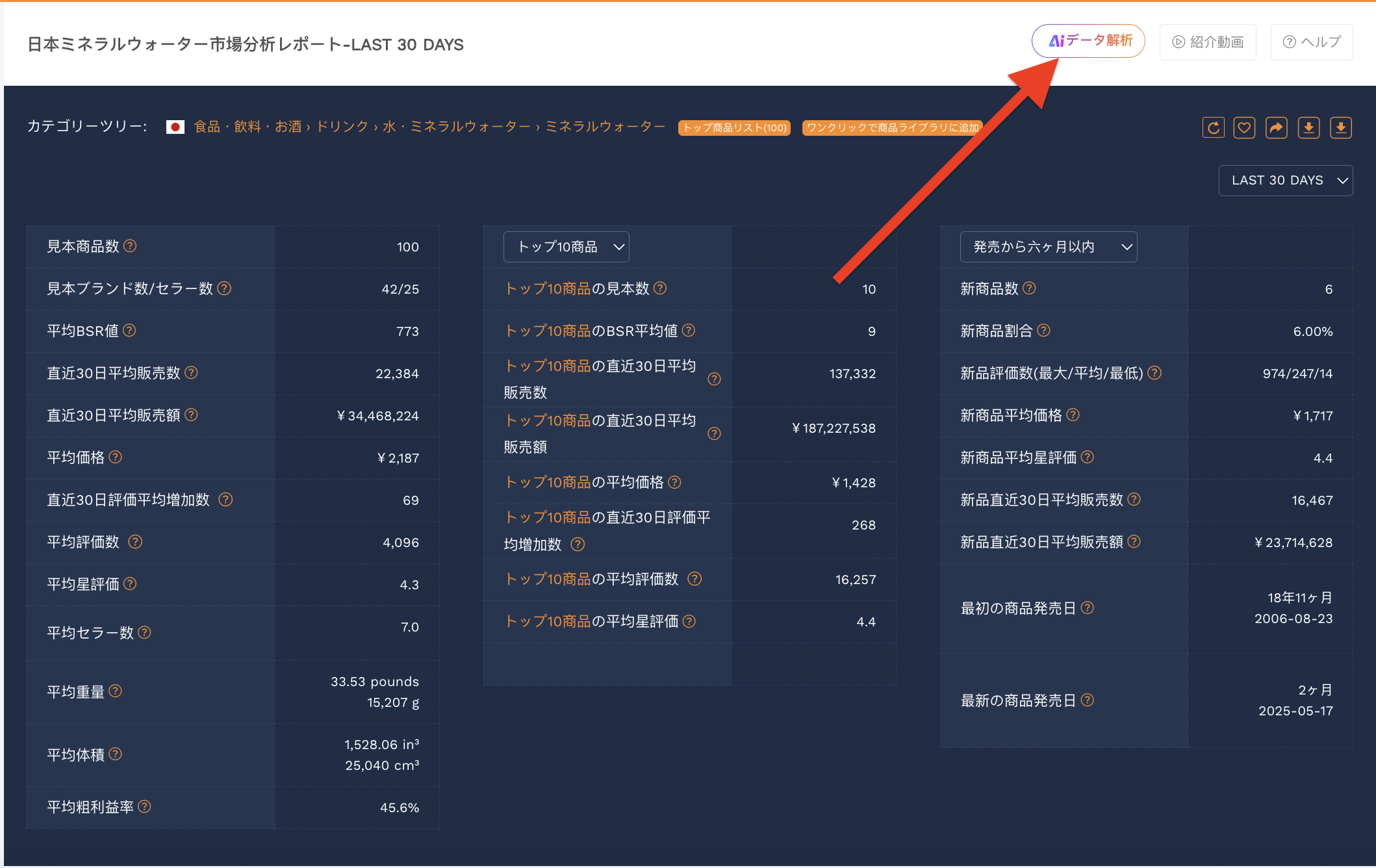Open the ヘルプ help button
The image size is (1376, 868).
coord(1312,42)
